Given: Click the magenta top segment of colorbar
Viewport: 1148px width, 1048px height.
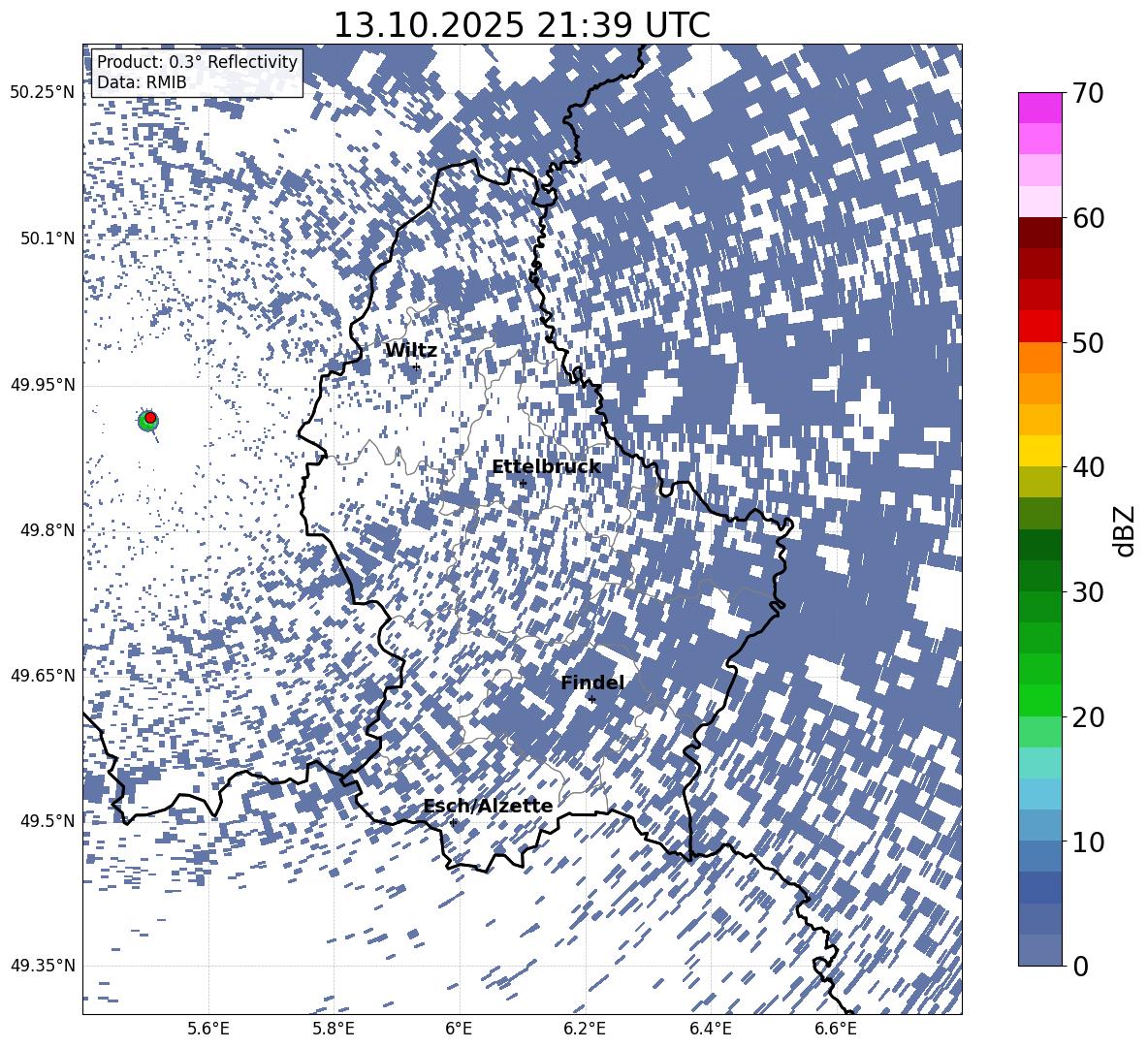Looking at the screenshot, I should click(1040, 109).
